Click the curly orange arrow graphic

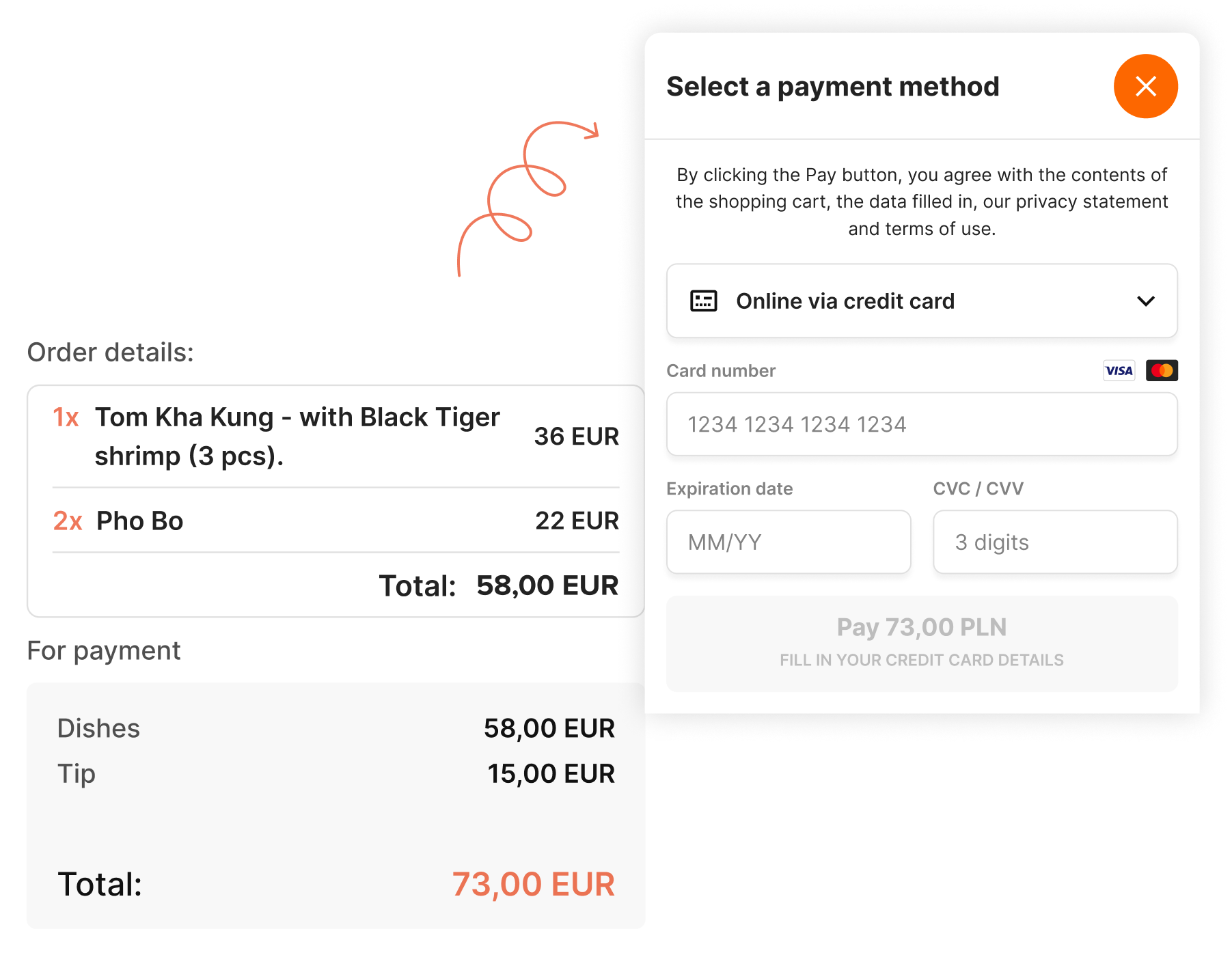pyautogui.click(x=528, y=193)
